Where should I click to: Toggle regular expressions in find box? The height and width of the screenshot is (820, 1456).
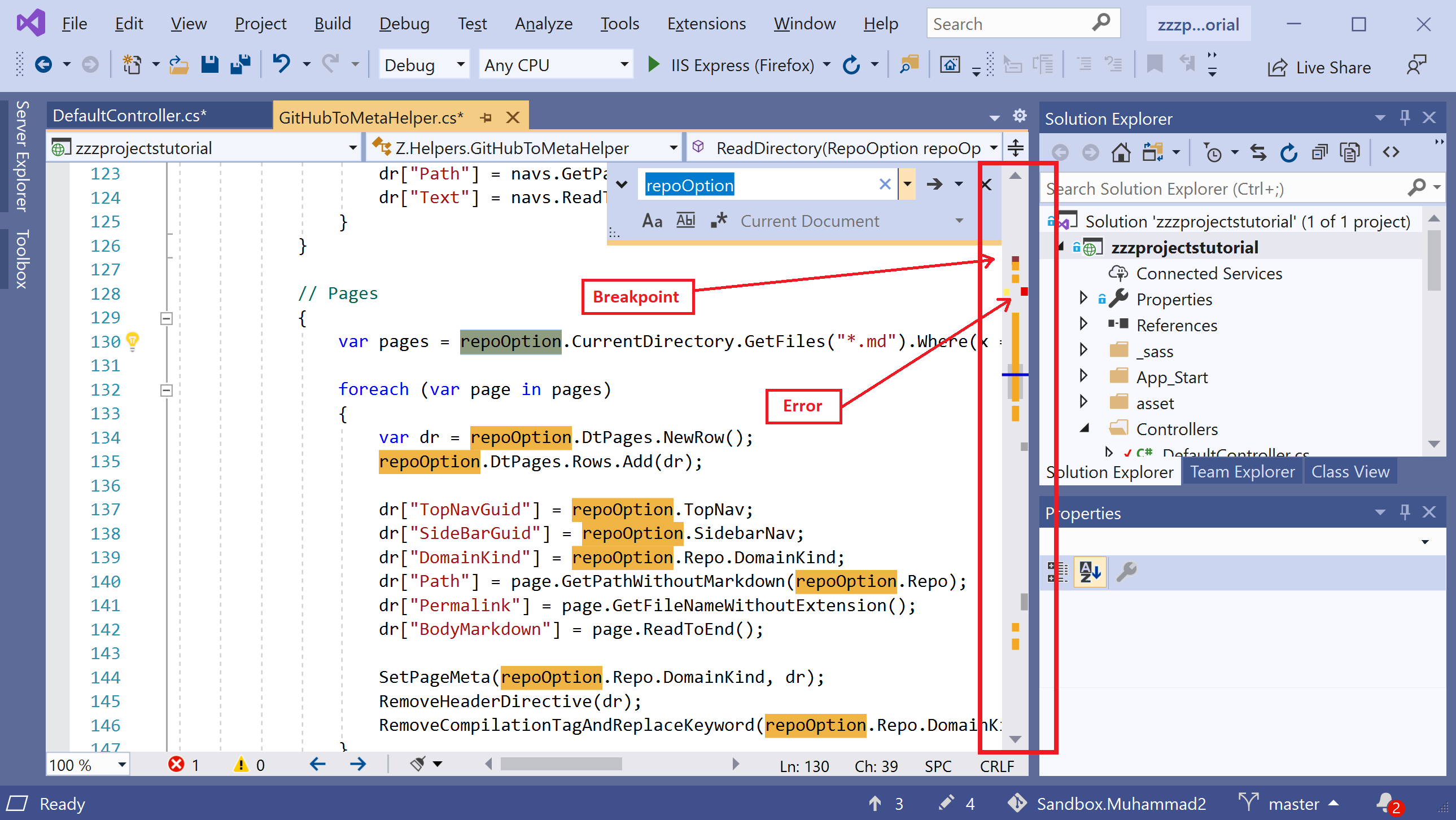pos(718,221)
